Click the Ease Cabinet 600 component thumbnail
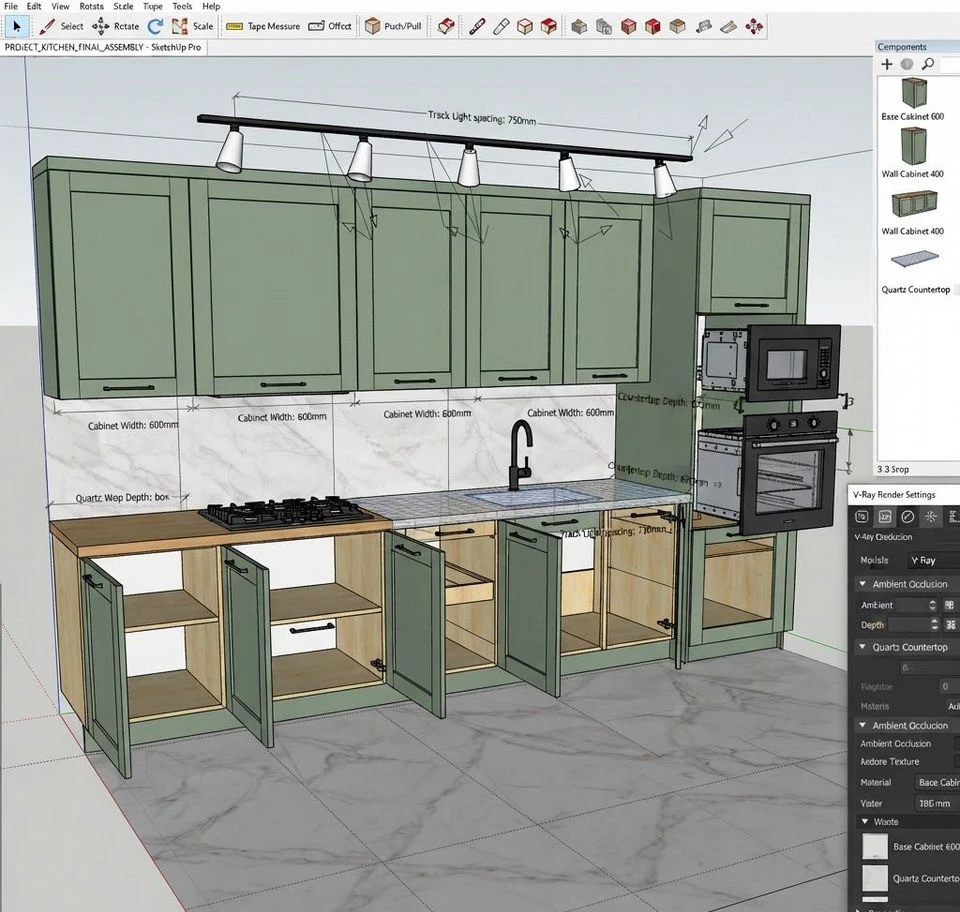This screenshot has height=912, width=960. (x=913, y=92)
